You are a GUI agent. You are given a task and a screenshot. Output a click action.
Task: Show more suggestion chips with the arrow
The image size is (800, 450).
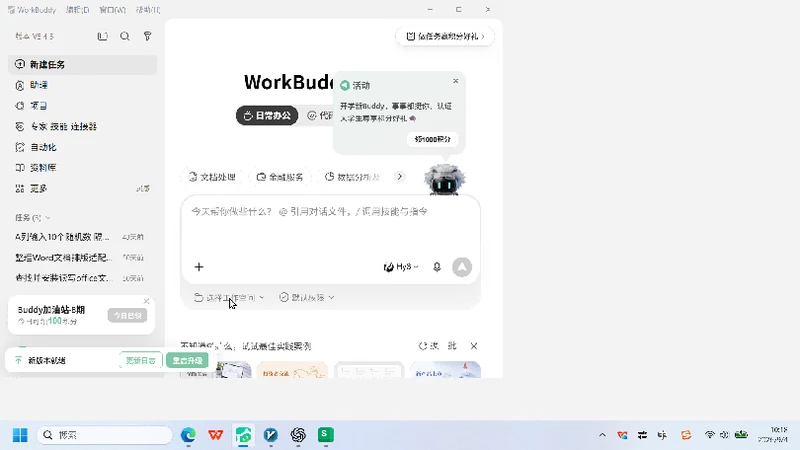[x=399, y=177]
